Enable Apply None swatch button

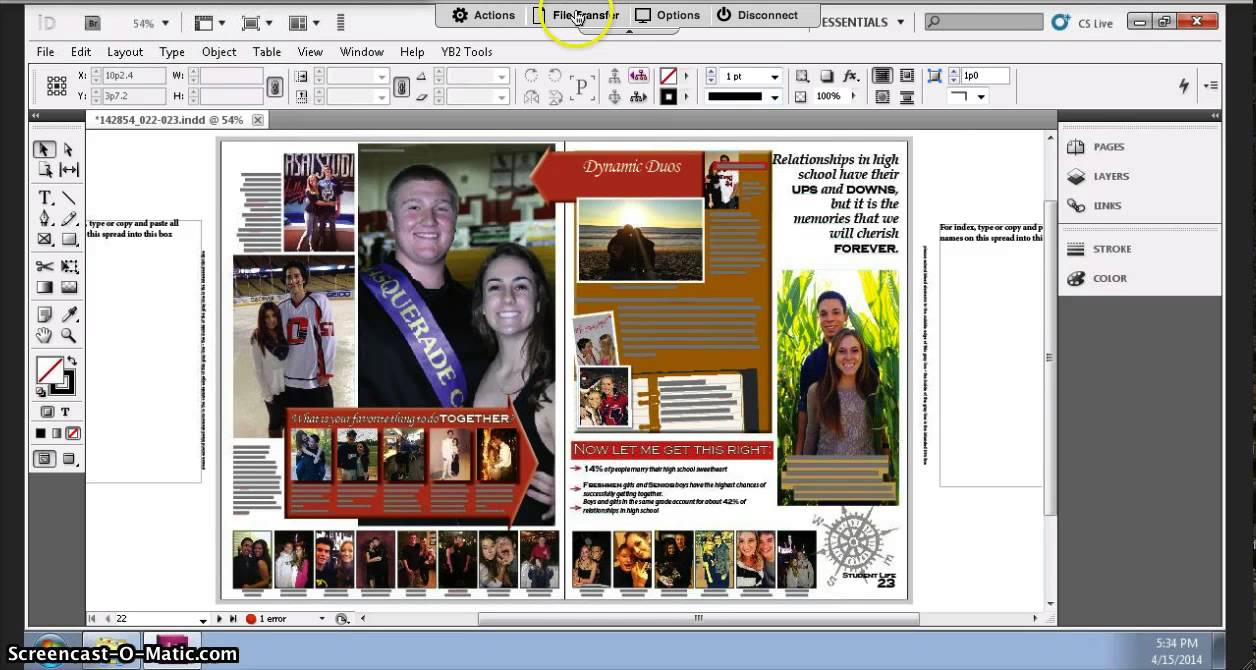[73, 433]
